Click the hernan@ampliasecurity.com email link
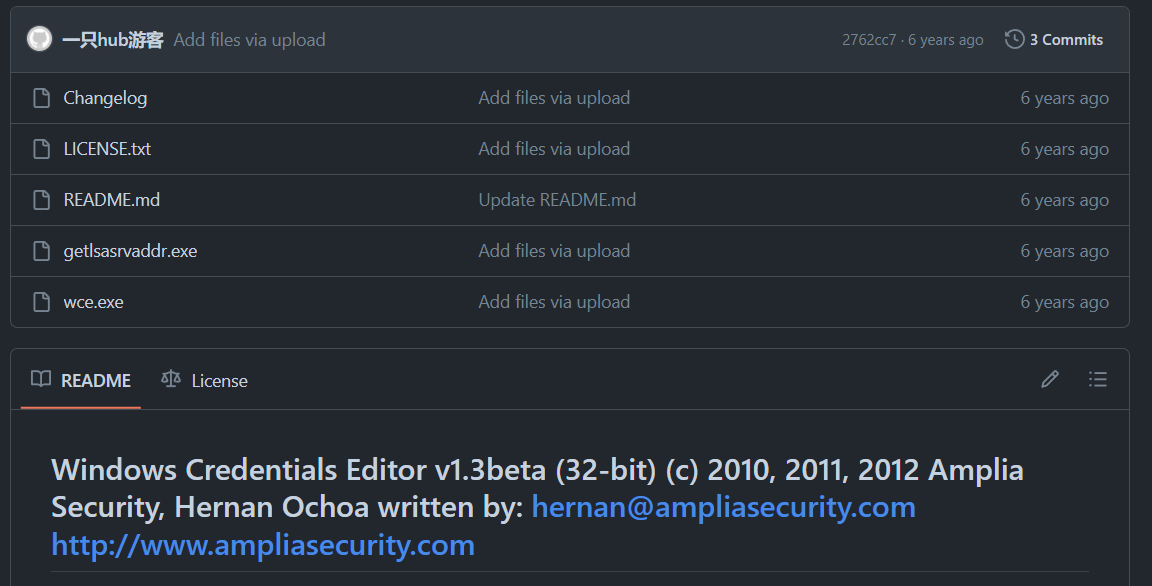1152x586 pixels. tap(723, 507)
